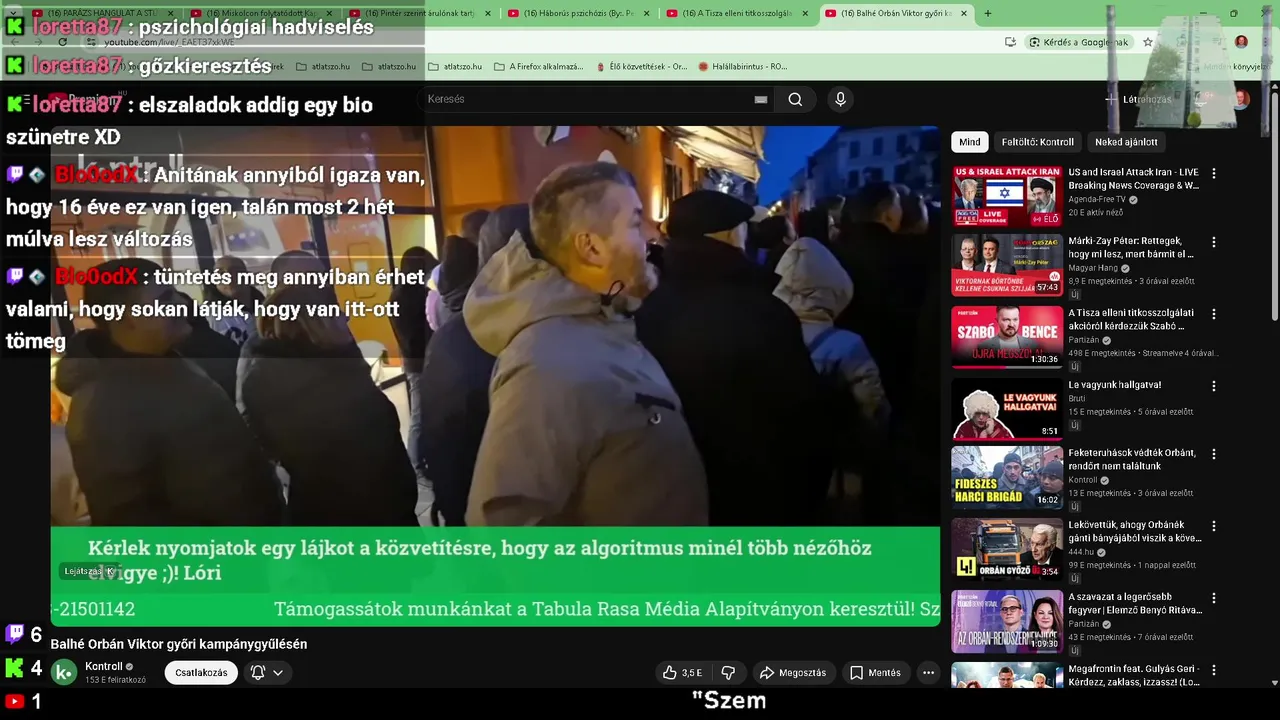
Task: Start voice search with the microphone icon
Action: tap(840, 99)
